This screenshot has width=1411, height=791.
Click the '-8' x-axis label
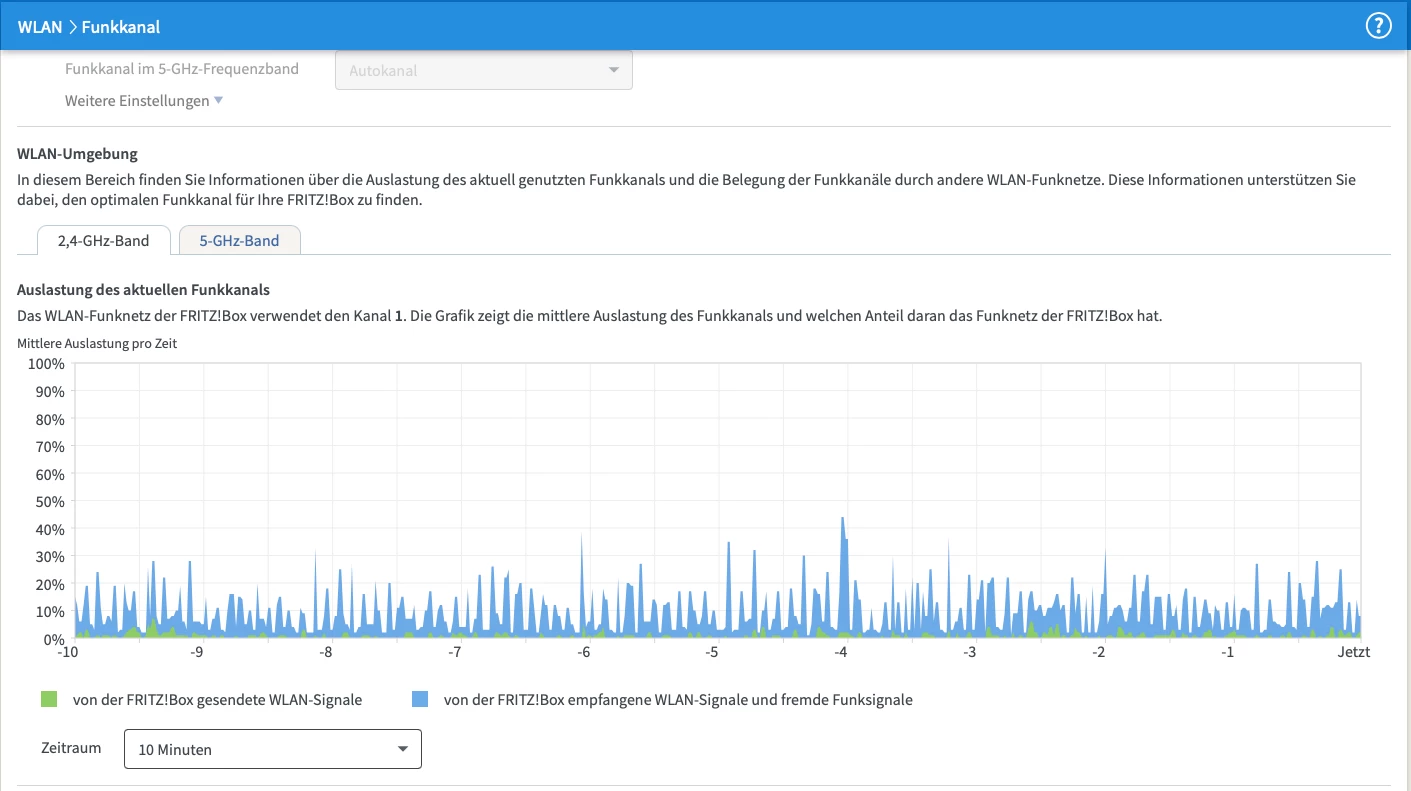pos(326,652)
